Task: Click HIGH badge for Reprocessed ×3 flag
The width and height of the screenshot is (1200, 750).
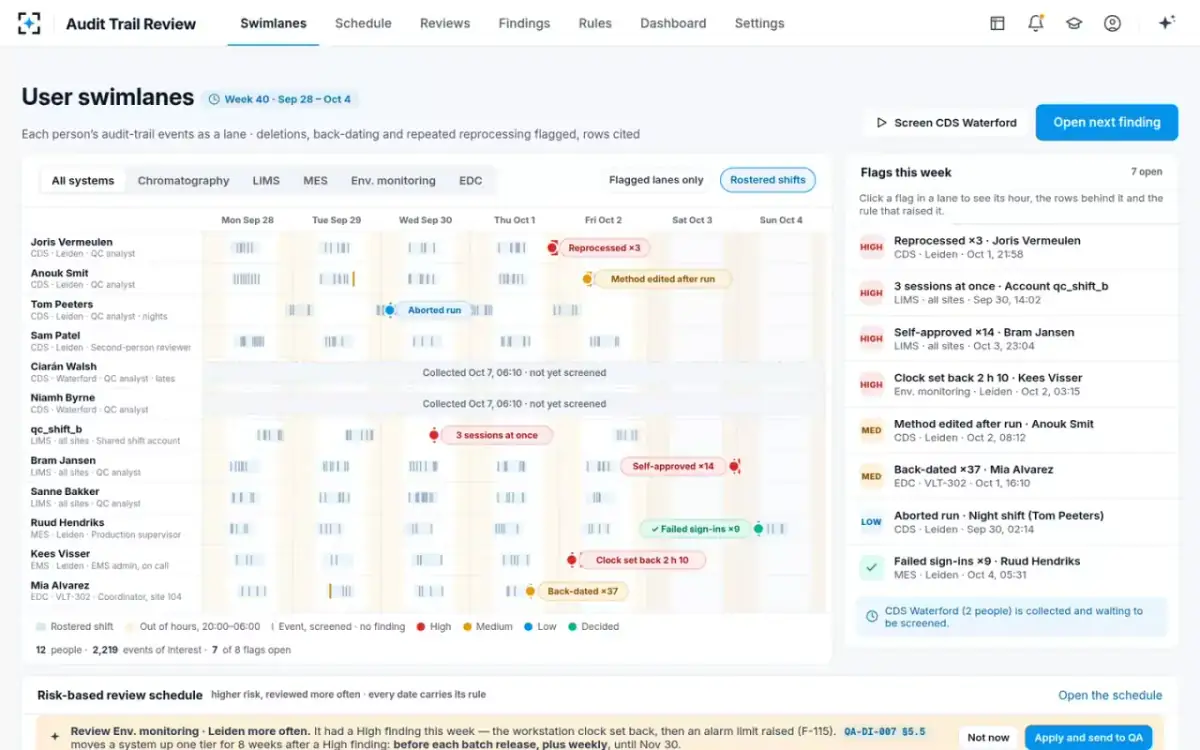Action: coord(871,247)
